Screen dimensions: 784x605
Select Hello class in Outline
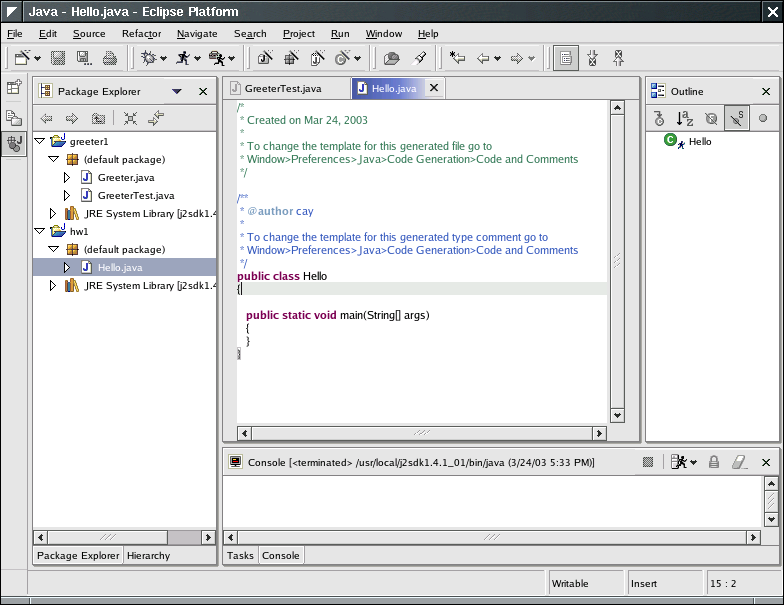click(700, 142)
